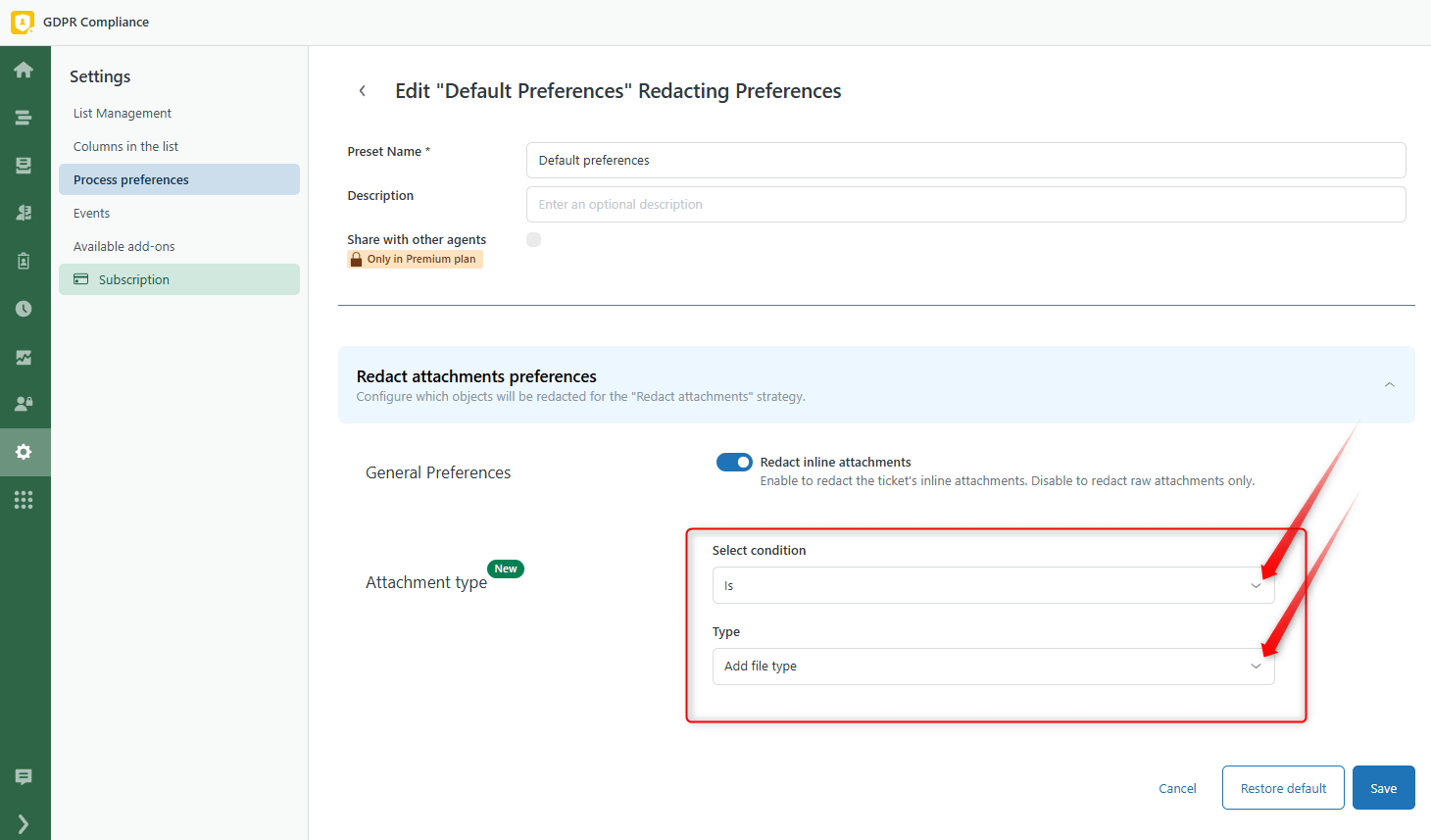The image size is (1431, 840).
Task: Click the General Preferences label
Action: [438, 472]
